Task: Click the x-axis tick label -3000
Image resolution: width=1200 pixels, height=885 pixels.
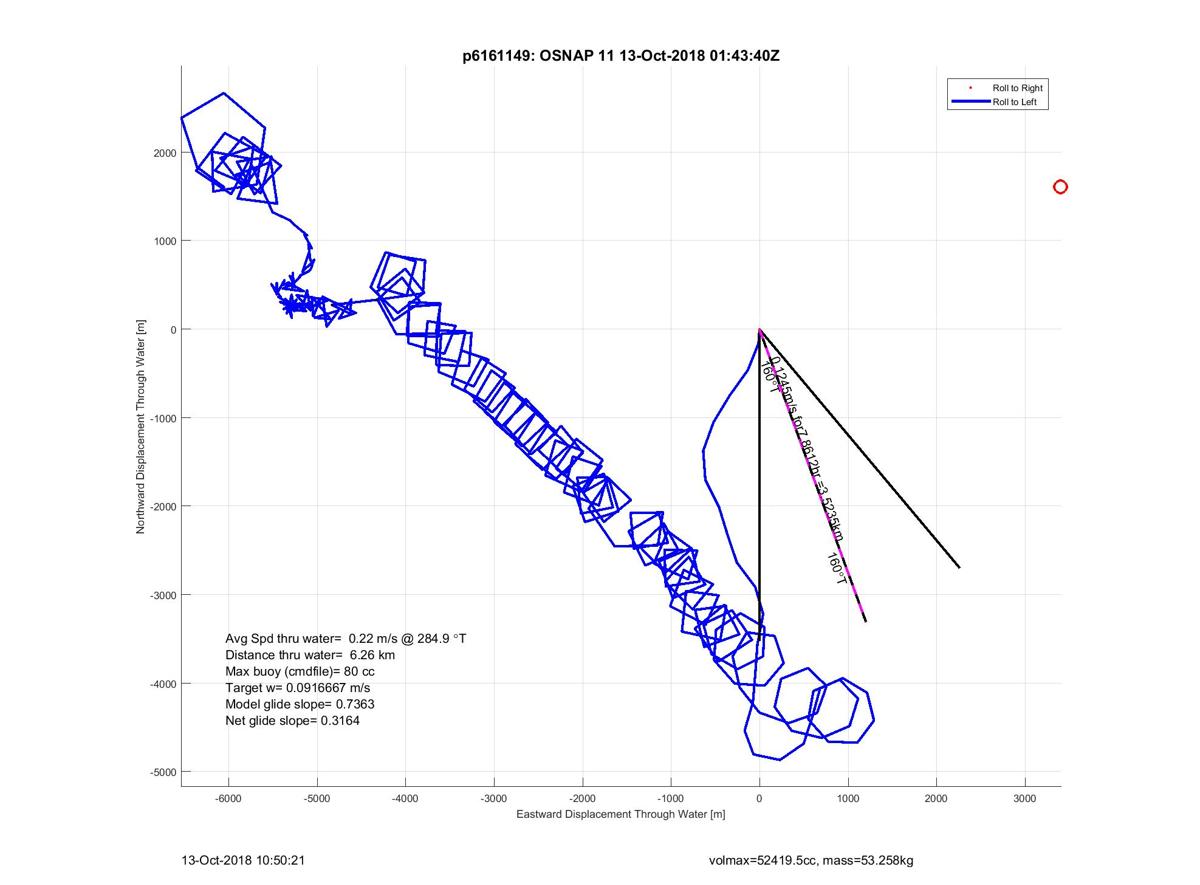Action: coord(494,798)
